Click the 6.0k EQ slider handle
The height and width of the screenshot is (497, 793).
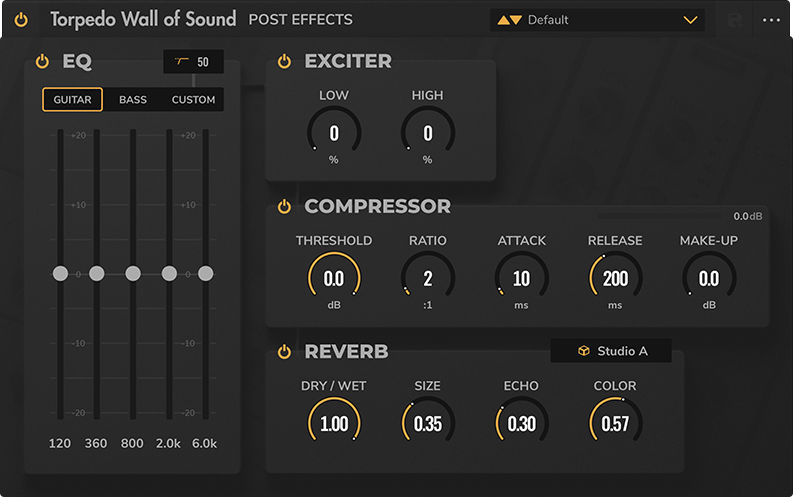pos(206,273)
